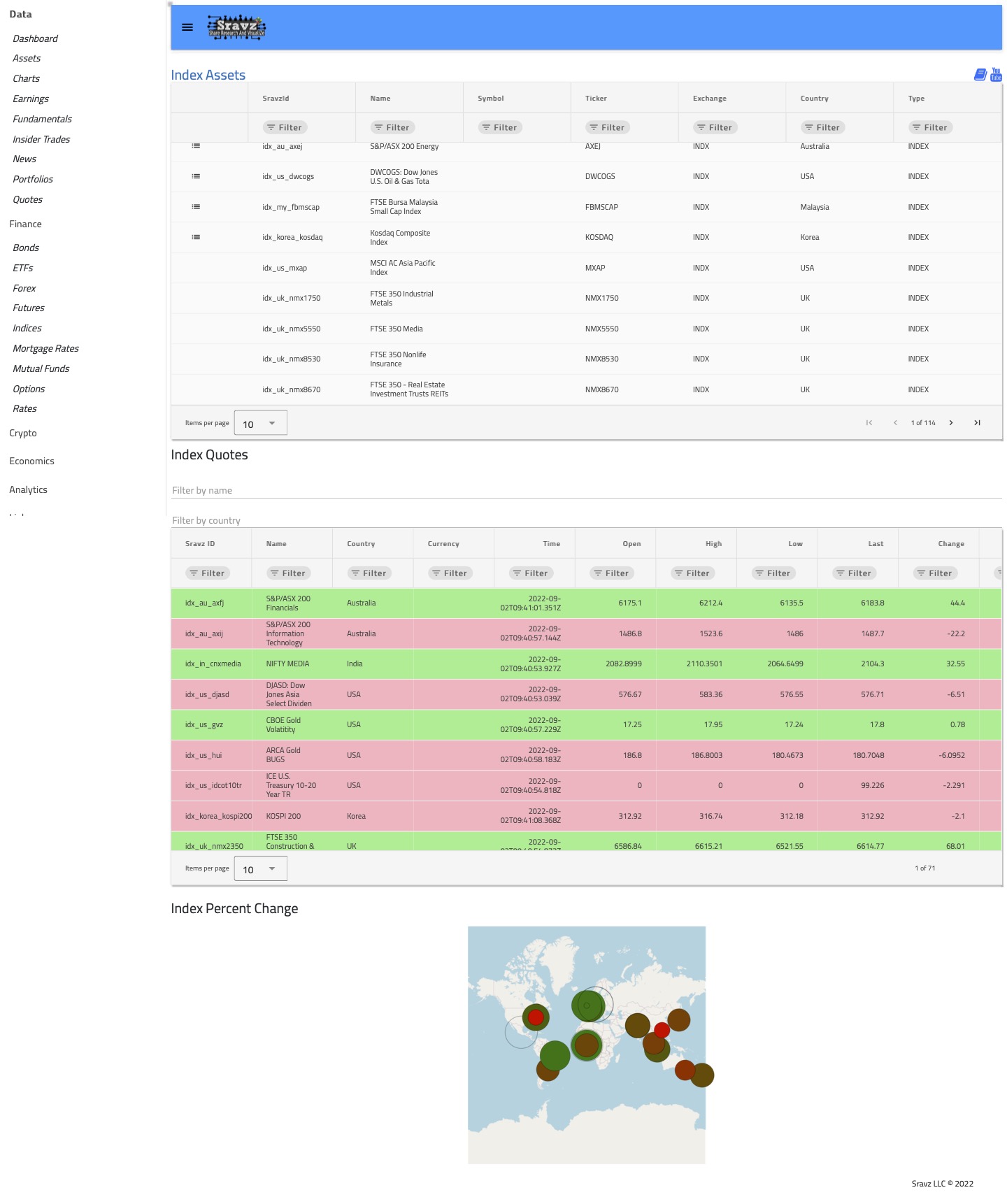Go to next page of Index Assets

tap(951, 422)
